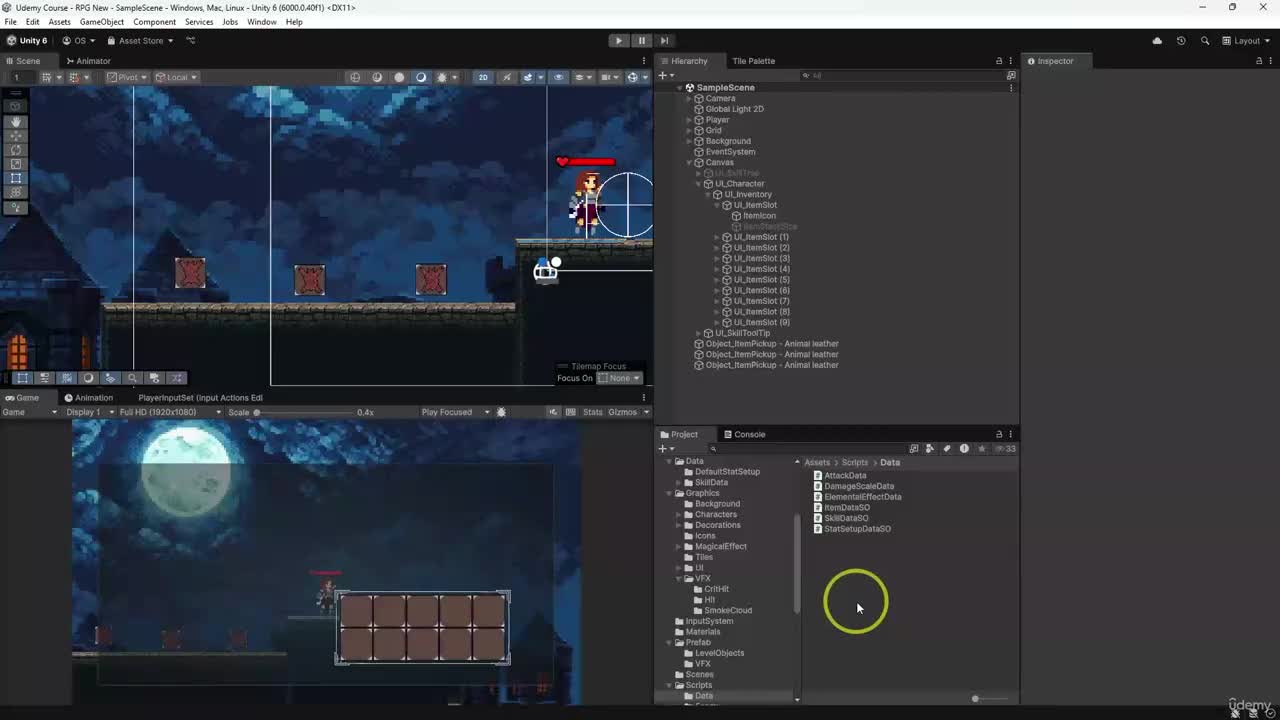Image resolution: width=1280 pixels, height=720 pixels.
Task: Open Display 1 dropdown in Game view
Action: 88,412
